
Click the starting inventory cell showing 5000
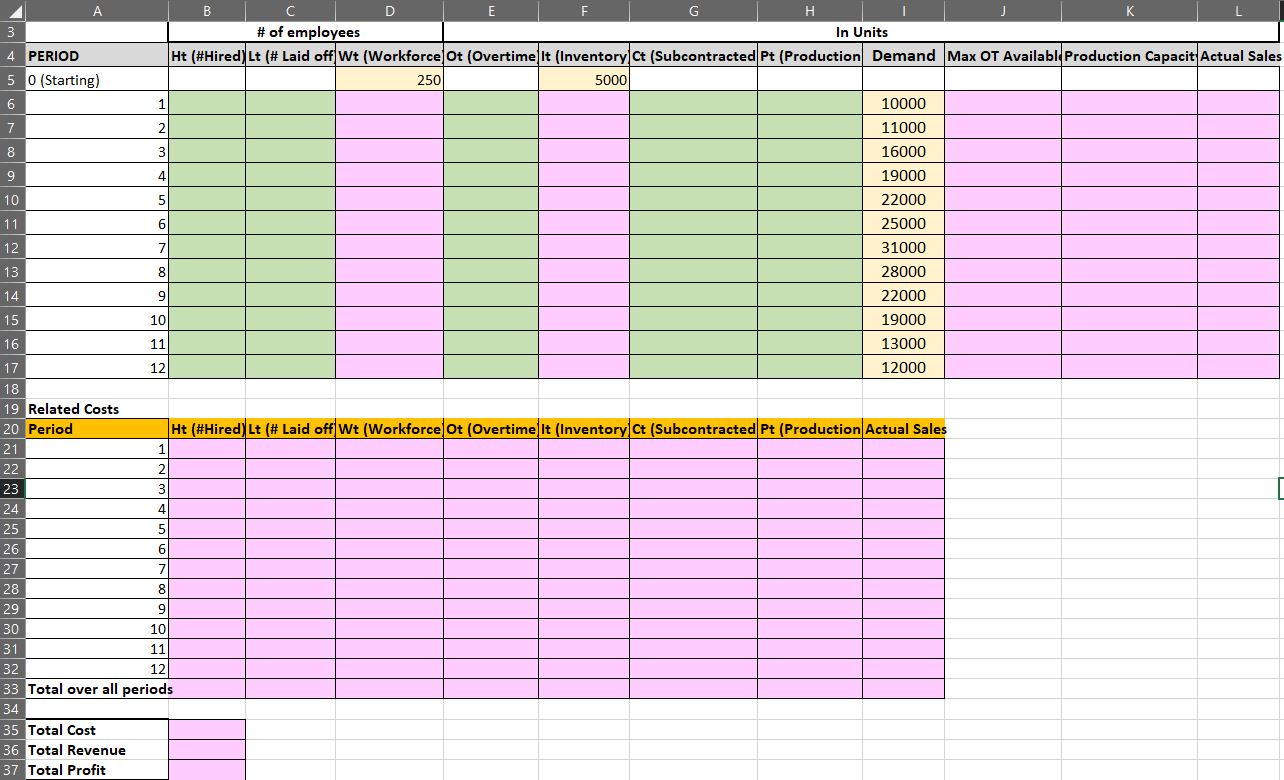pos(583,79)
